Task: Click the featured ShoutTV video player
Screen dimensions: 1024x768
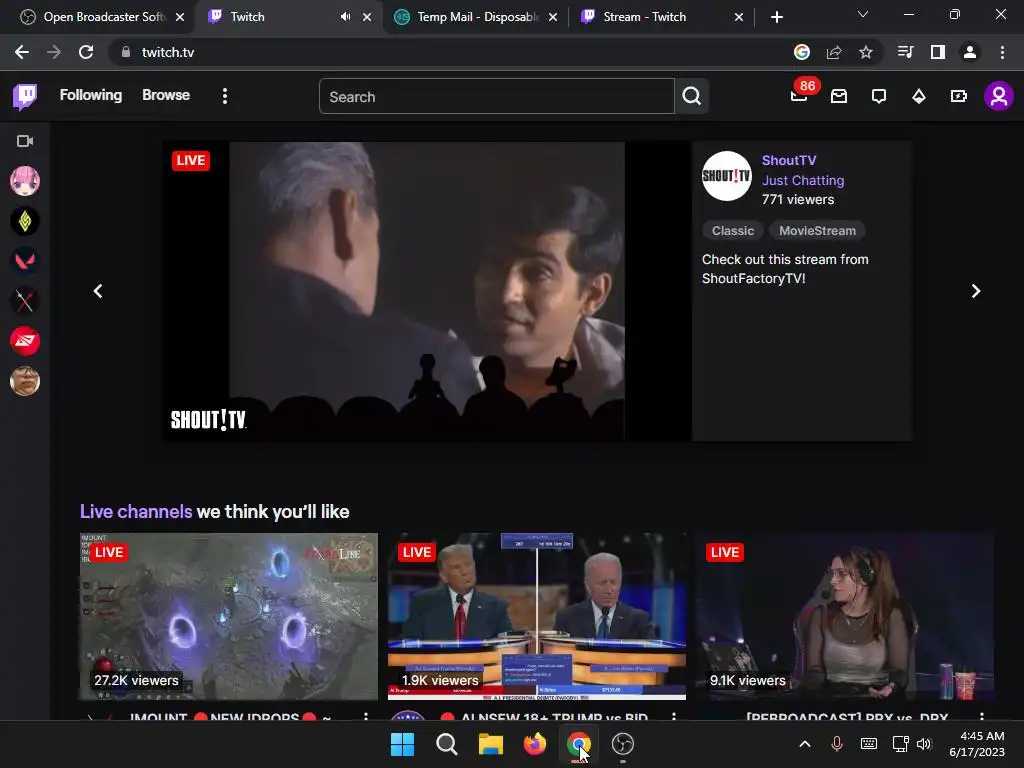Action: pyautogui.click(x=427, y=291)
